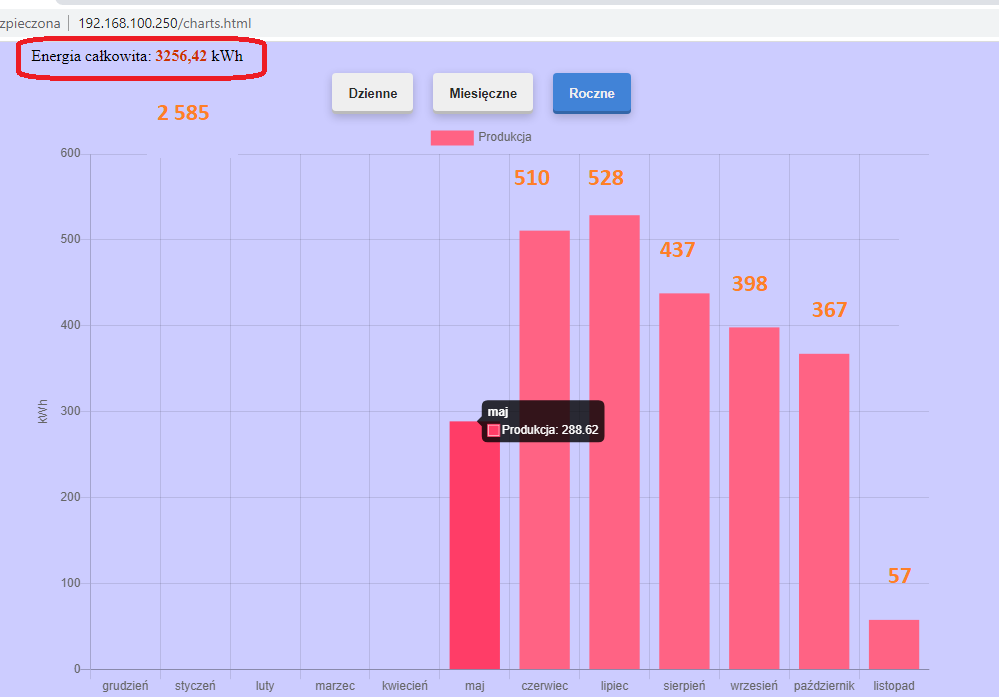The width and height of the screenshot is (999, 697).
Task: Click the orange 2 585 annotation
Action: (183, 113)
